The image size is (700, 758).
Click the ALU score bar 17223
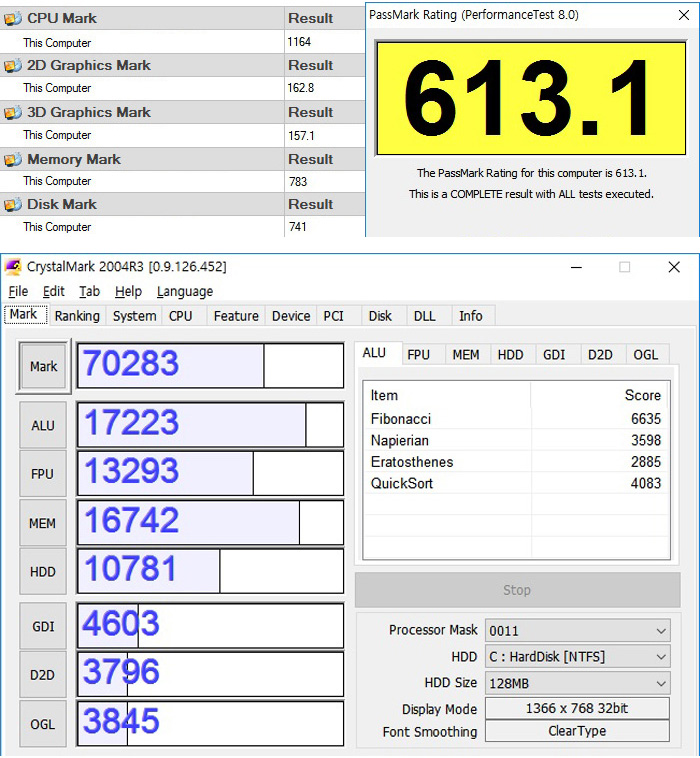tap(210, 424)
